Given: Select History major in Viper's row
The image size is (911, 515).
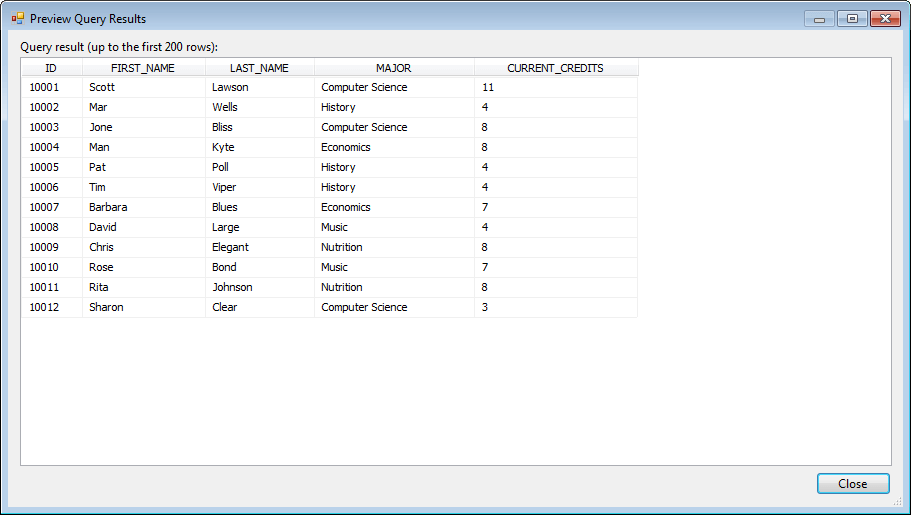Looking at the screenshot, I should [394, 187].
